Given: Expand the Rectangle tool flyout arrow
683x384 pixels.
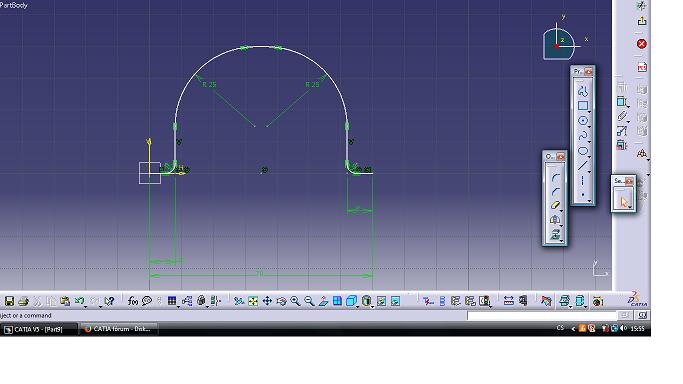Looking at the screenshot, I should point(589,111).
